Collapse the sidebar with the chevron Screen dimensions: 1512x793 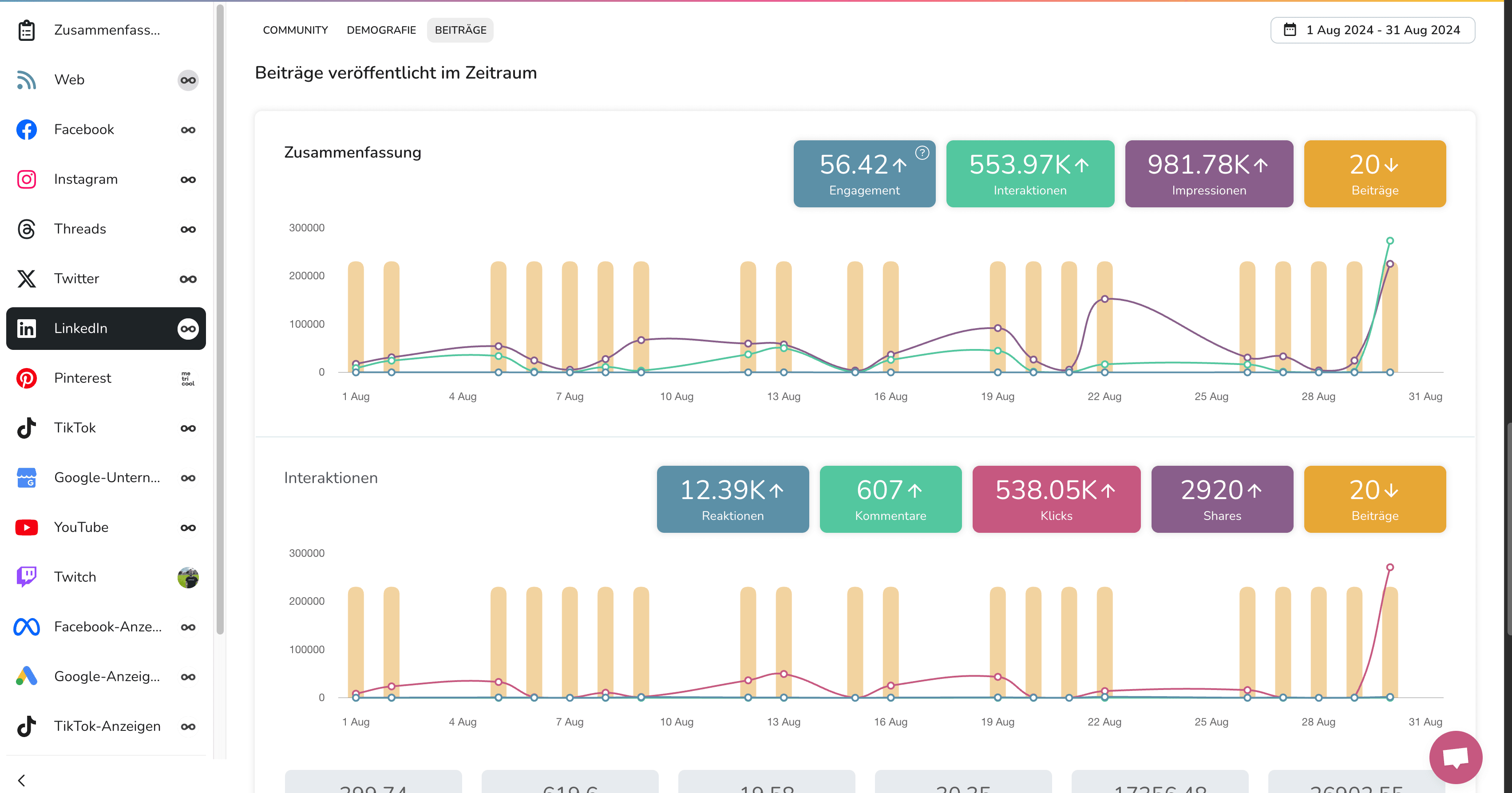tap(22, 780)
